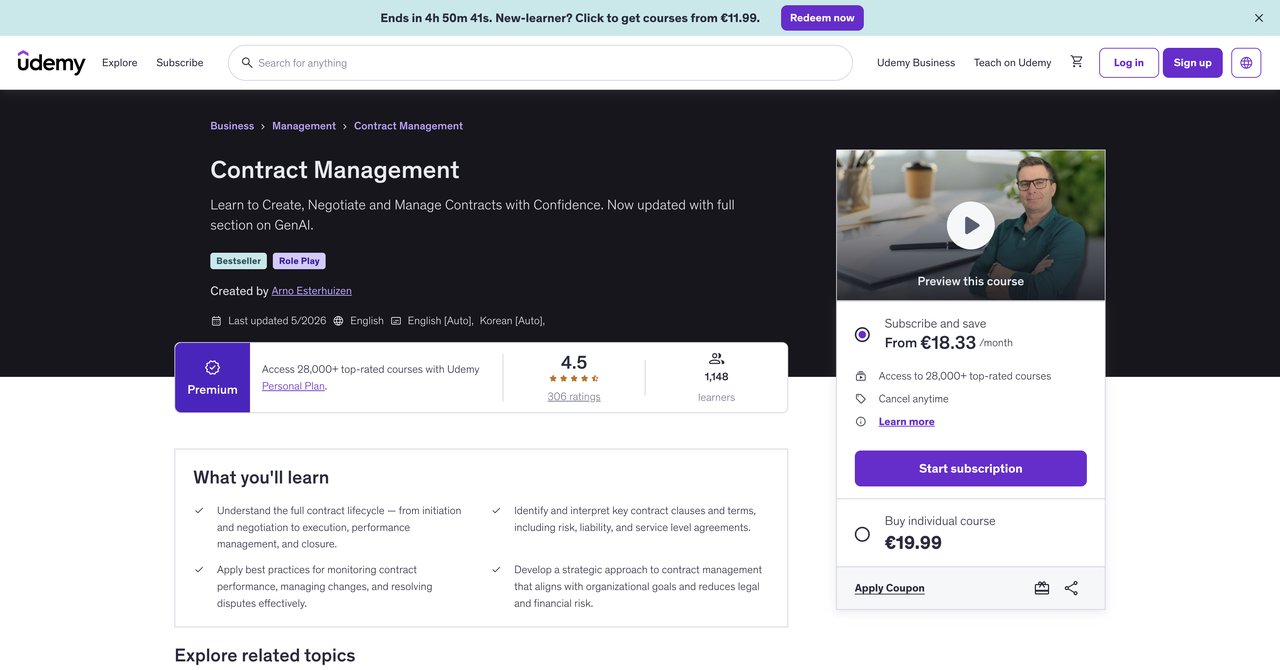The width and height of the screenshot is (1280, 670).
Task: Click the Contract Management course title
Action: click(x=335, y=170)
